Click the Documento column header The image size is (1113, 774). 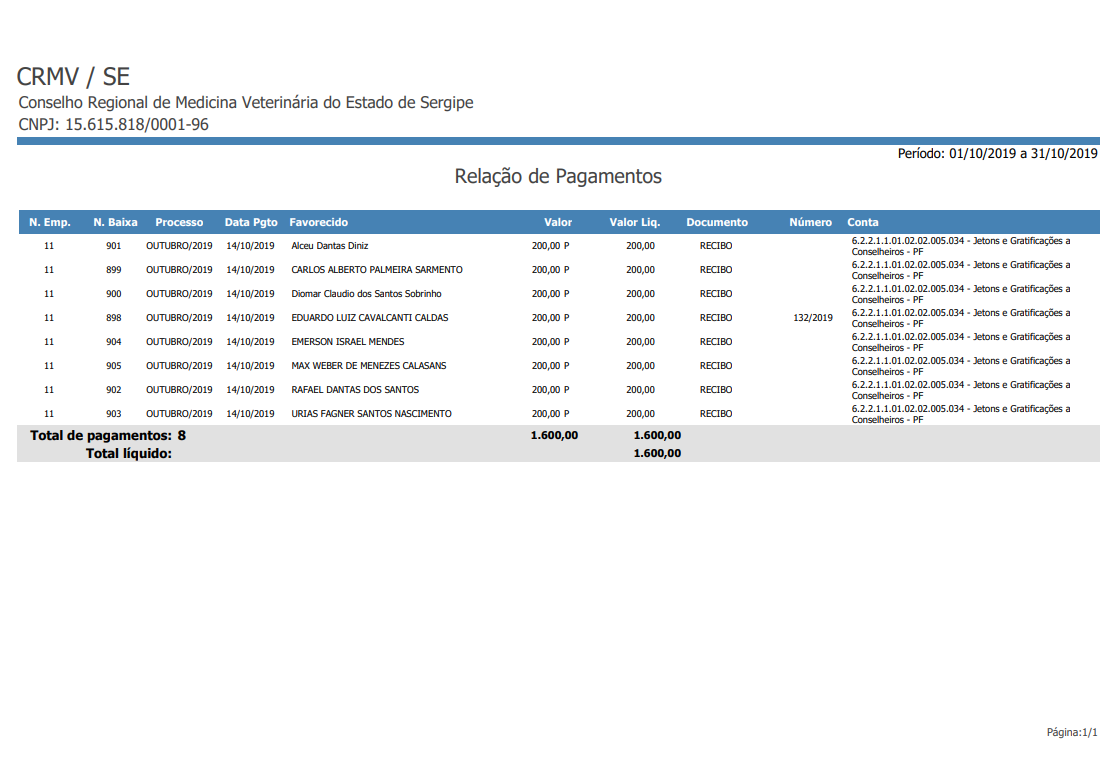716,222
